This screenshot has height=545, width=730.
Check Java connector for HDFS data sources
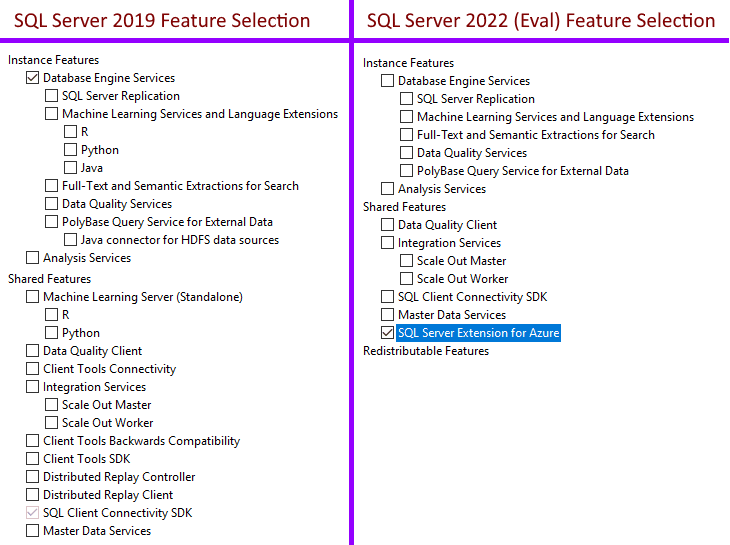pyautogui.click(x=70, y=240)
